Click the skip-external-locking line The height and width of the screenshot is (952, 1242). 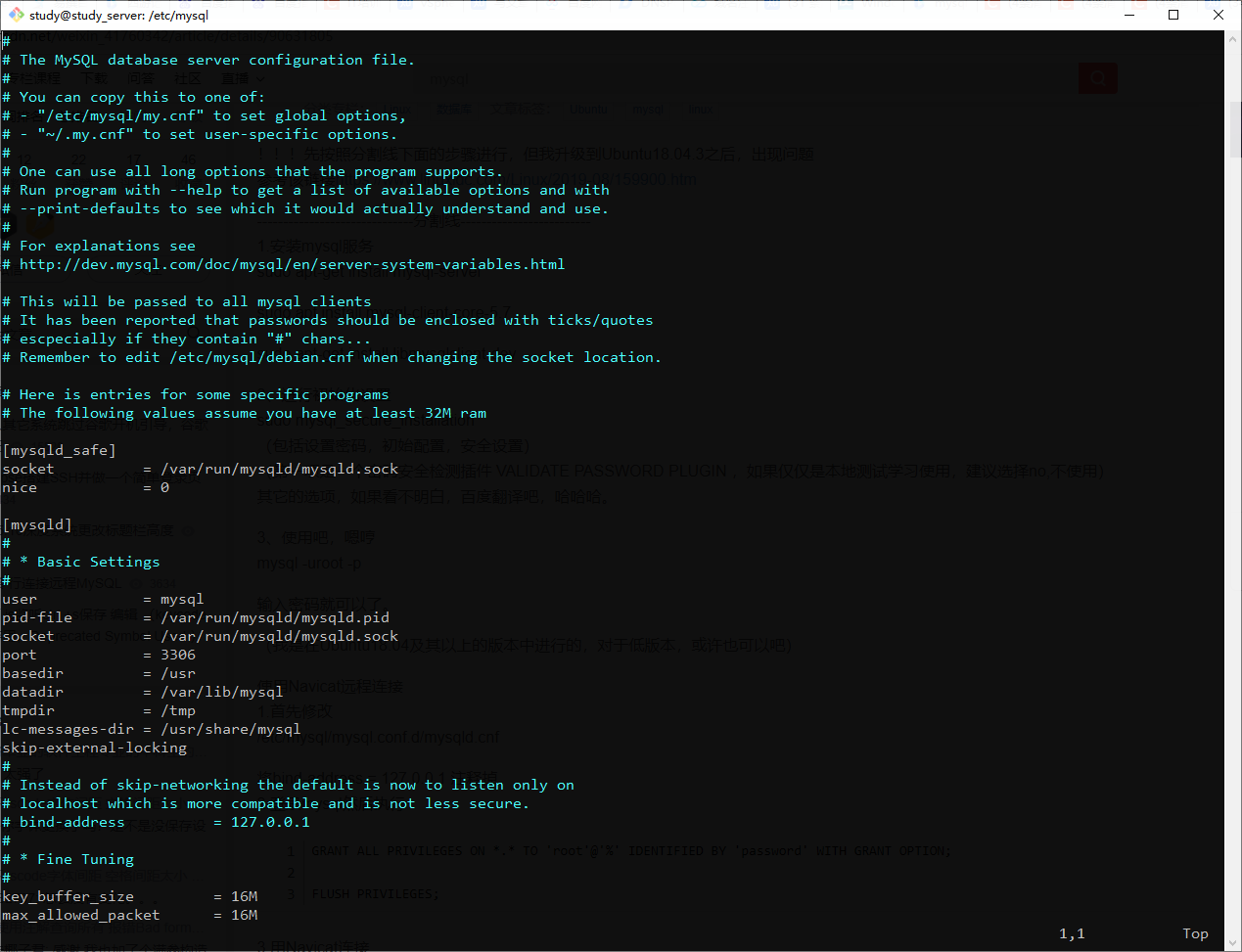pyautogui.click(x=94, y=748)
